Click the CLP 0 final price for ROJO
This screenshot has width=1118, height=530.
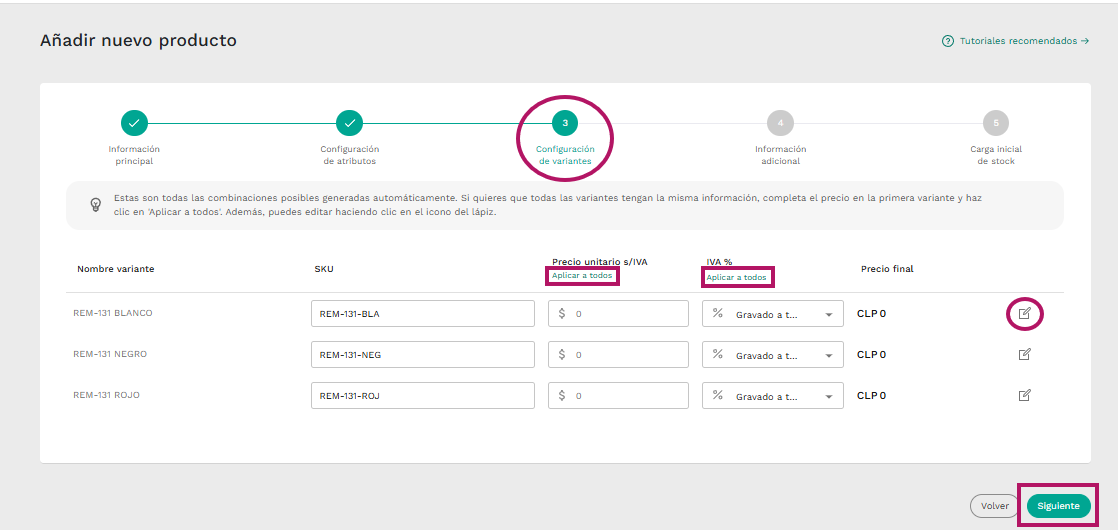coord(871,394)
